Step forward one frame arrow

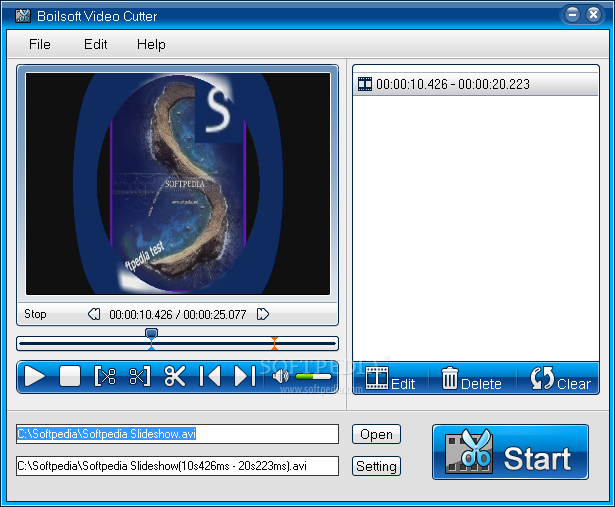pos(263,314)
